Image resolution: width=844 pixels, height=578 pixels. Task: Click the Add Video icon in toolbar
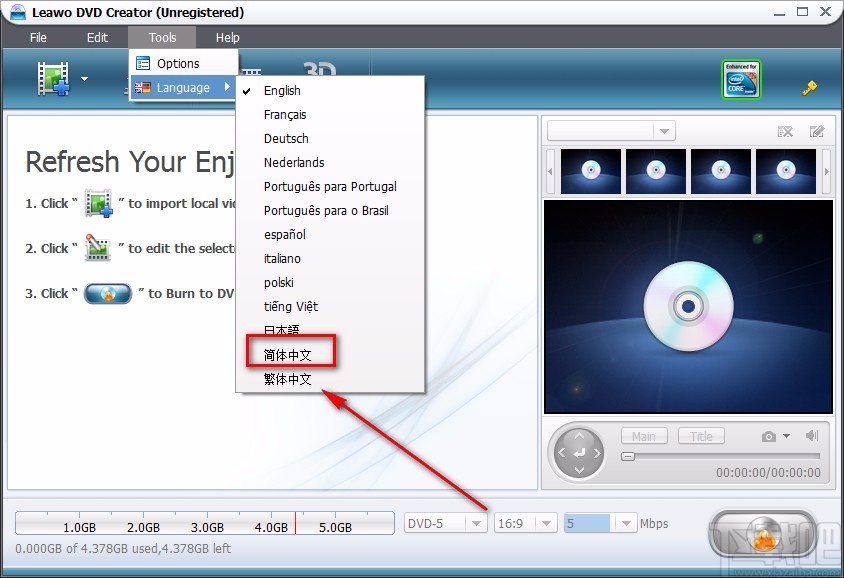[x=53, y=79]
